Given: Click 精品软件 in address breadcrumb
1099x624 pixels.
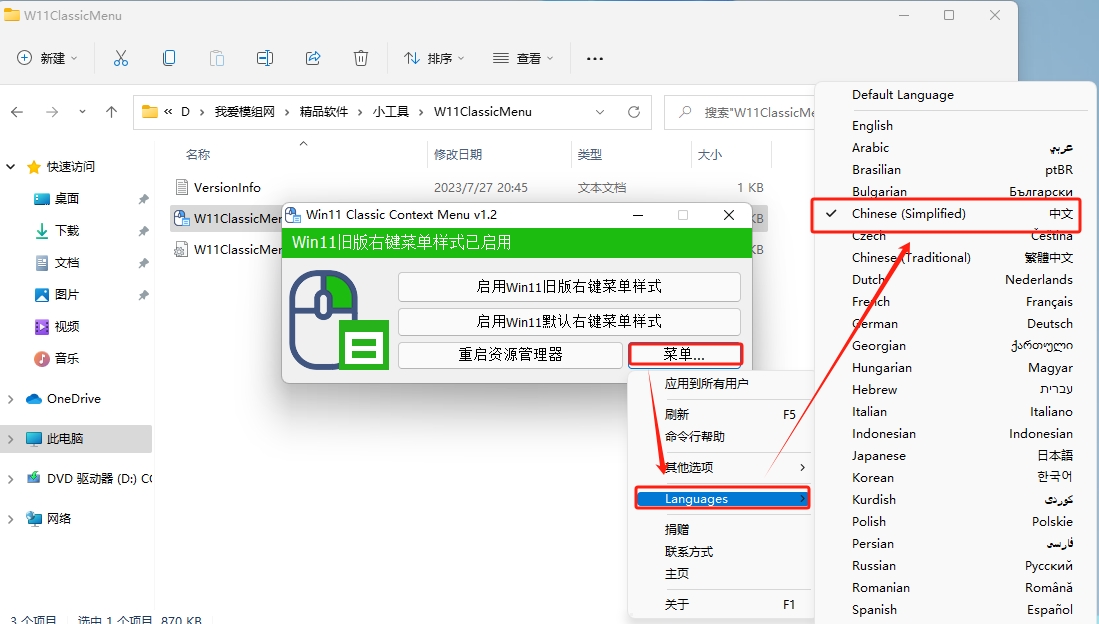Looking at the screenshot, I should (x=324, y=112).
